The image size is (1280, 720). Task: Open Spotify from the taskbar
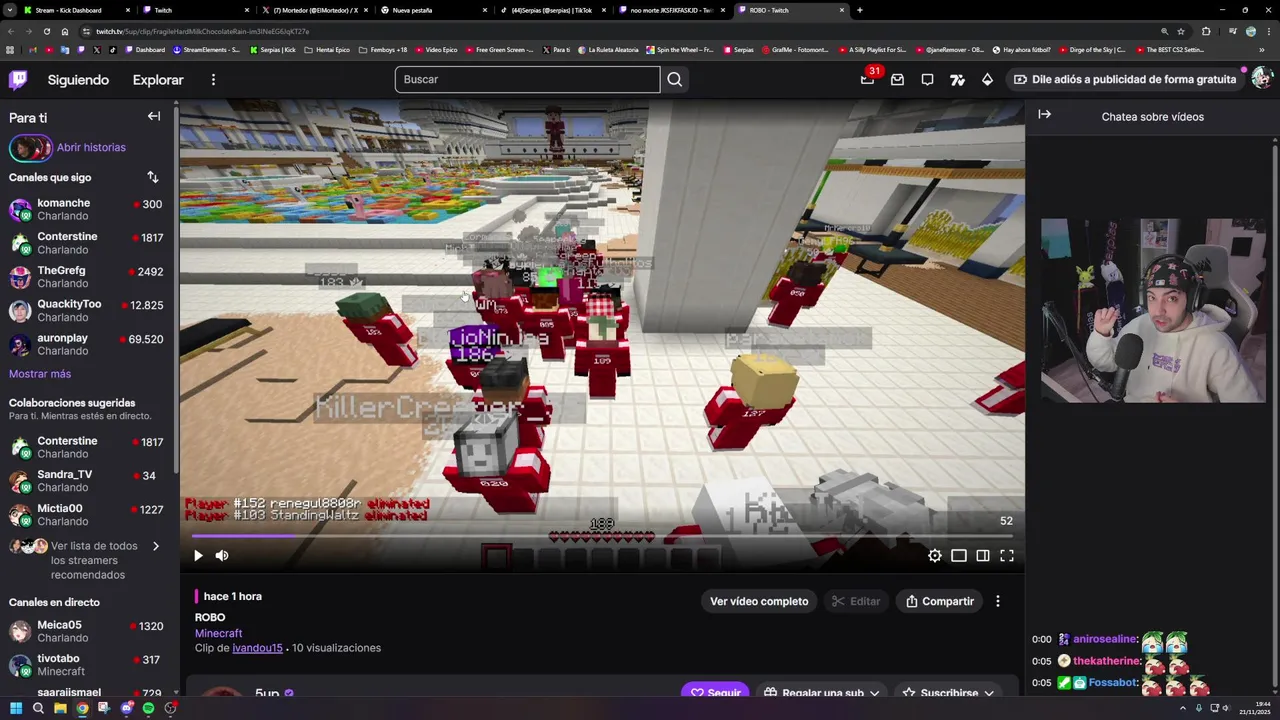point(149,708)
